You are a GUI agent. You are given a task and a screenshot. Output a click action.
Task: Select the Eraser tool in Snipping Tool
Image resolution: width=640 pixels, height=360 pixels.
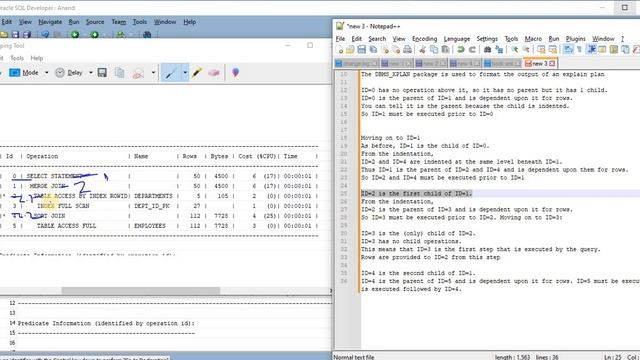213,73
